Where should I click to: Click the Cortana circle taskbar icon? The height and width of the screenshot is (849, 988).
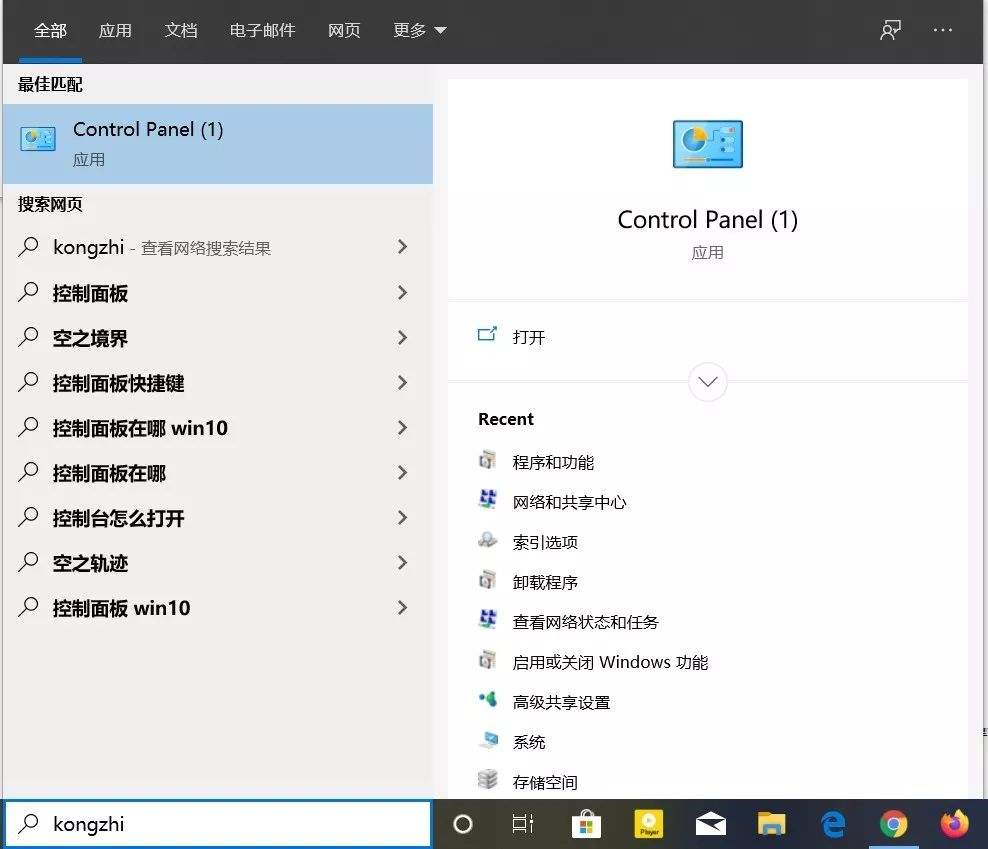(462, 824)
